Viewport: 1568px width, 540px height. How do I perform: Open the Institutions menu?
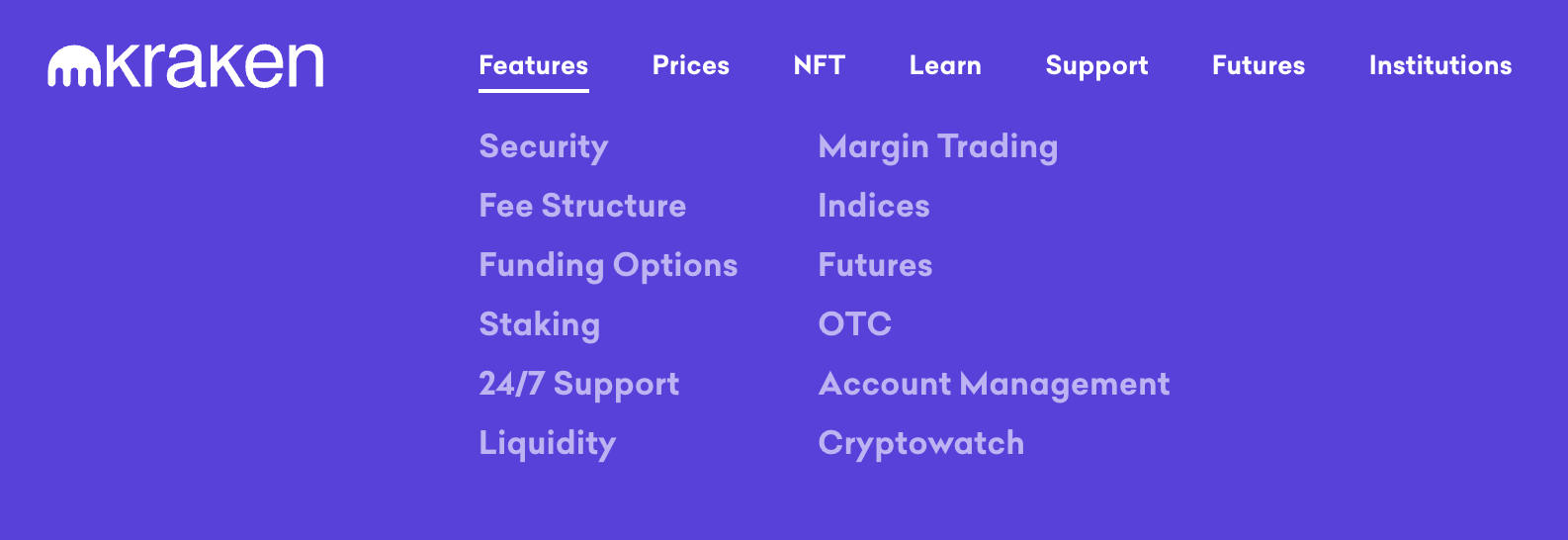pos(1439,65)
